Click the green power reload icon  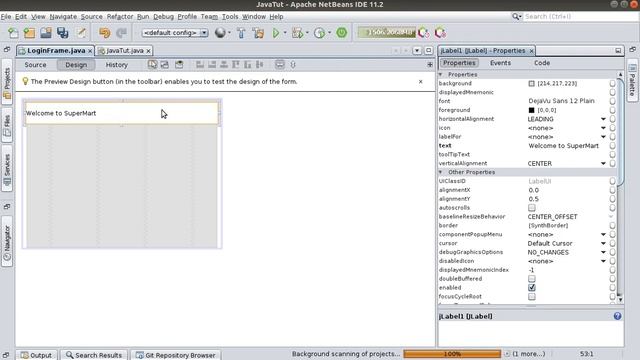pyautogui.click(x=342, y=33)
